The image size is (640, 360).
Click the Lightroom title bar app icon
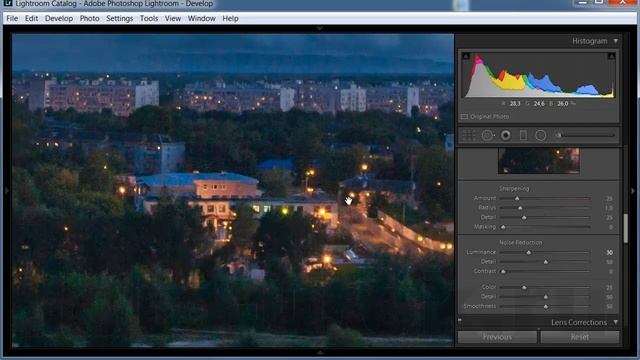[x=7, y=3]
